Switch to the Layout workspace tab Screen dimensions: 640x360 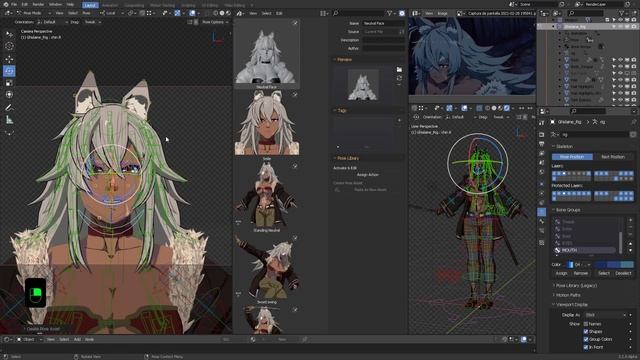tap(90, 5)
